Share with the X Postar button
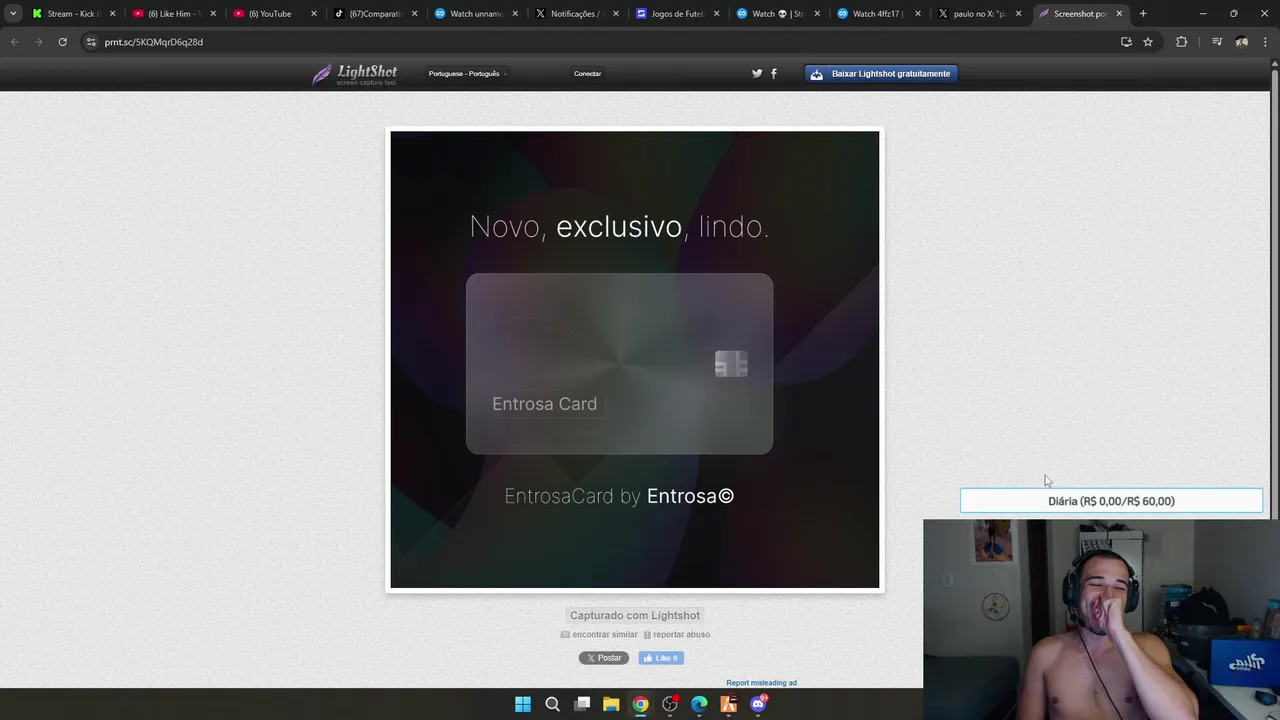 tap(604, 658)
